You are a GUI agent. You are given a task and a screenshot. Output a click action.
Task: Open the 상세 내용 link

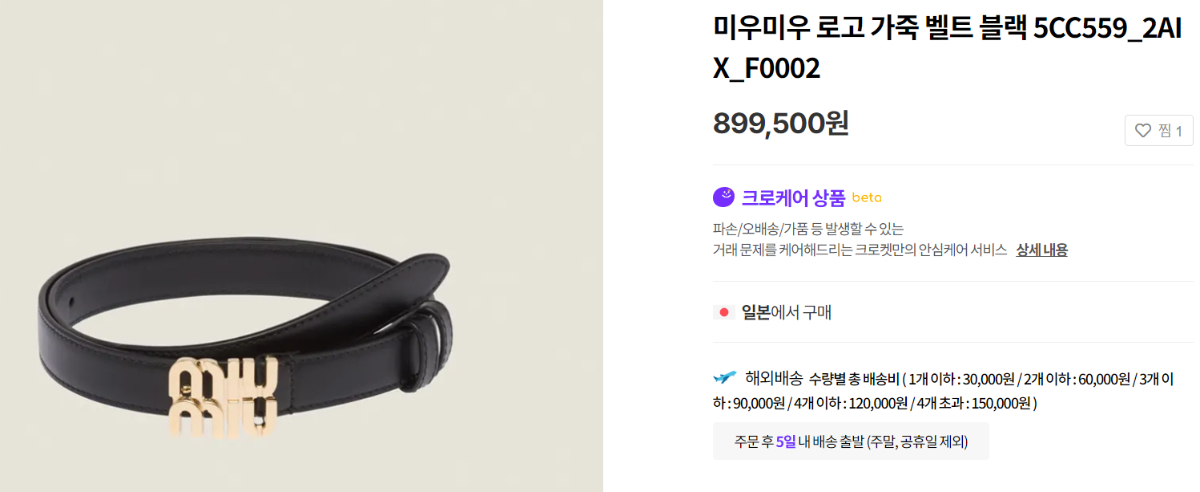click(x=1041, y=250)
